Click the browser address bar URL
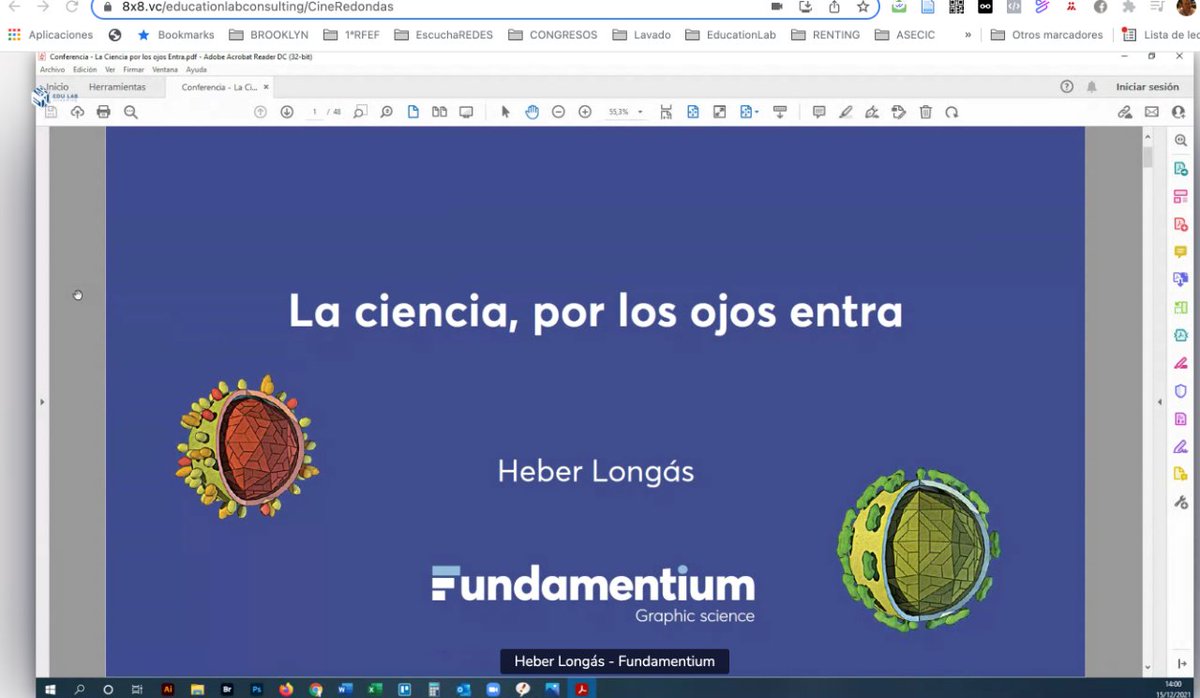The width and height of the screenshot is (1200, 698). [258, 6]
